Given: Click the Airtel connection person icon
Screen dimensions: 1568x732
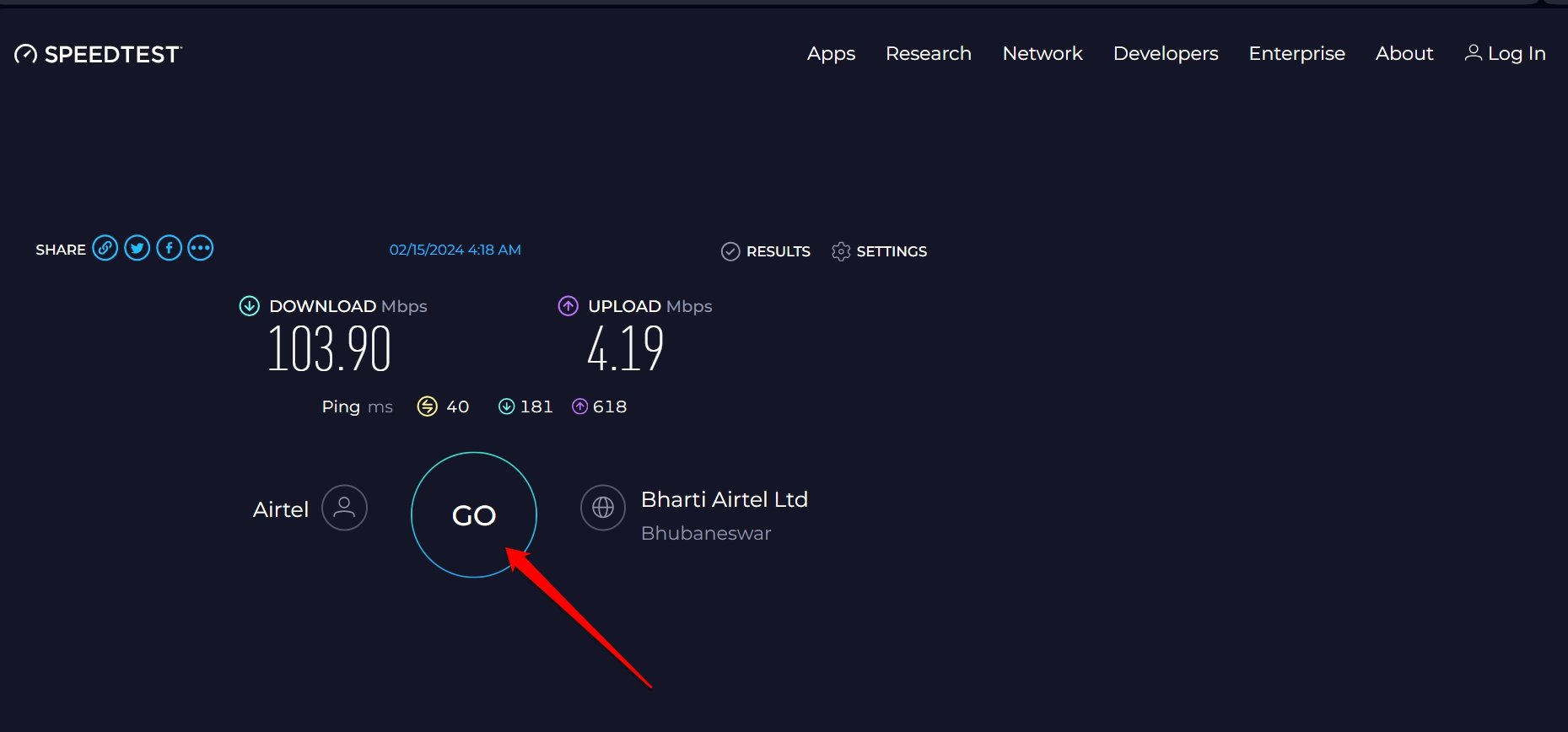Looking at the screenshot, I should pos(344,508).
